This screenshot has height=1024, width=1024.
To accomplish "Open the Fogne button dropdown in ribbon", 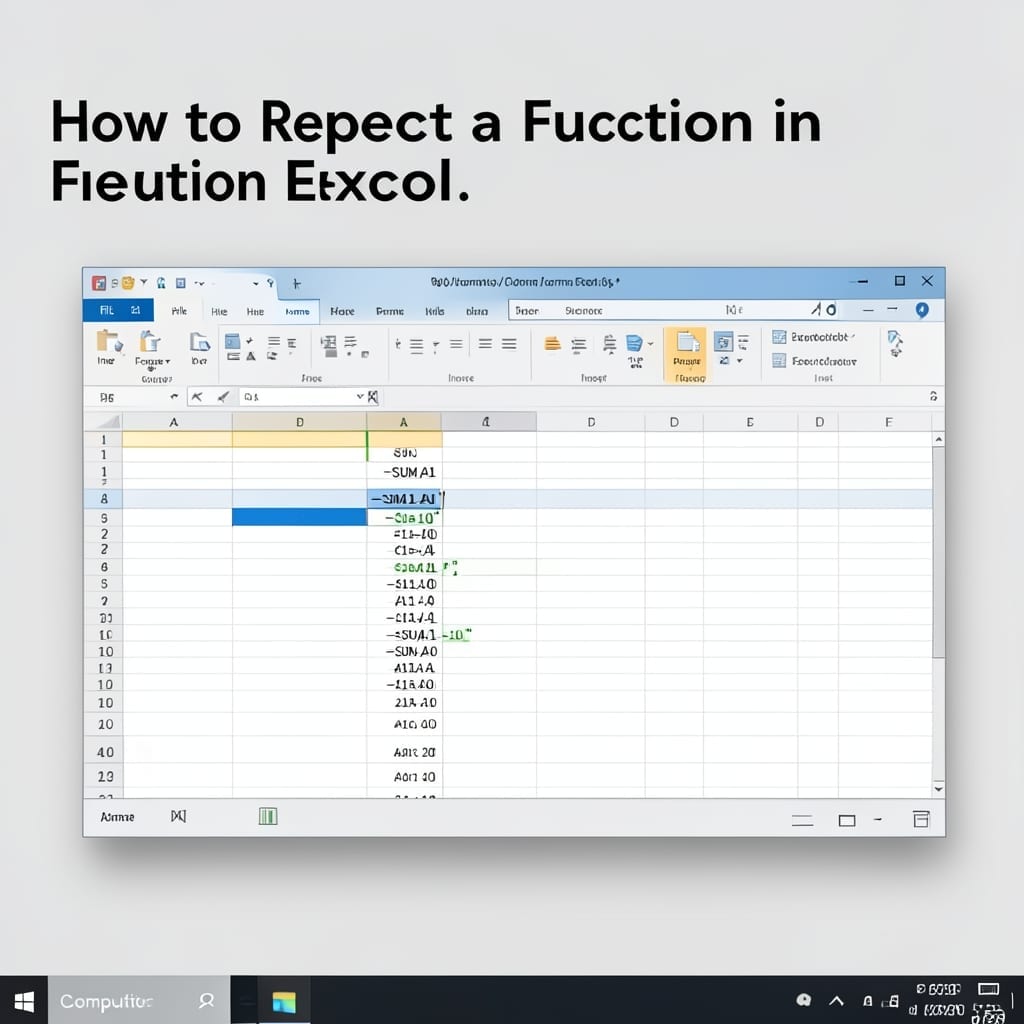I will [x=168, y=361].
